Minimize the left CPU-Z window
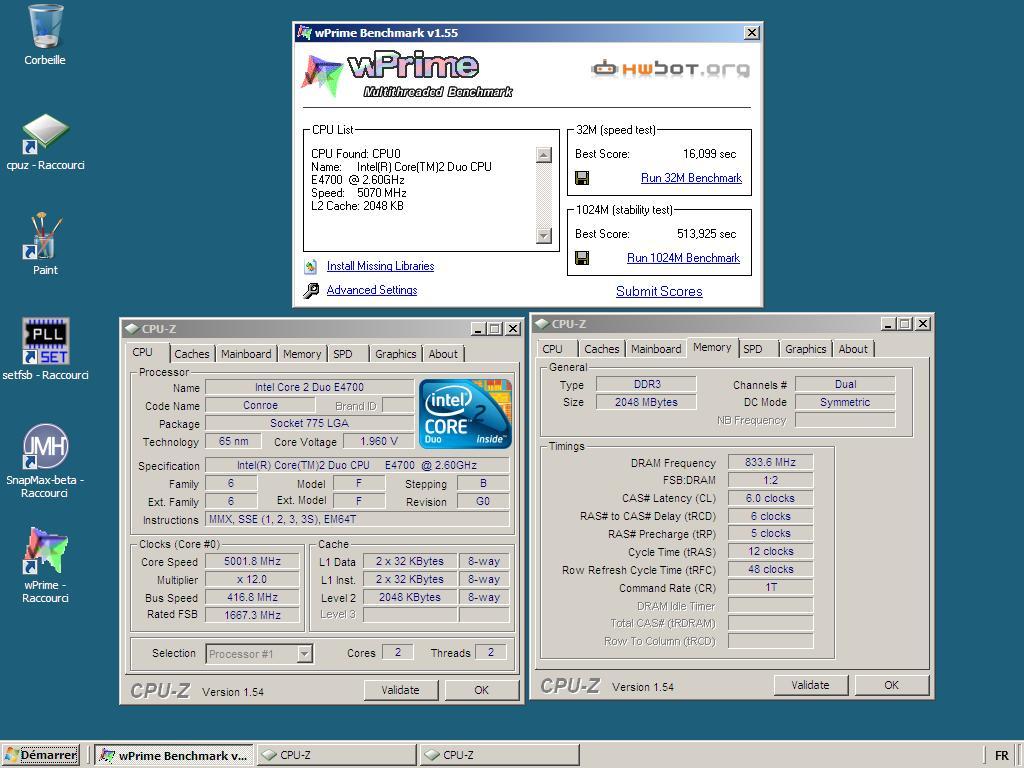1024x768 pixels. coord(478,329)
